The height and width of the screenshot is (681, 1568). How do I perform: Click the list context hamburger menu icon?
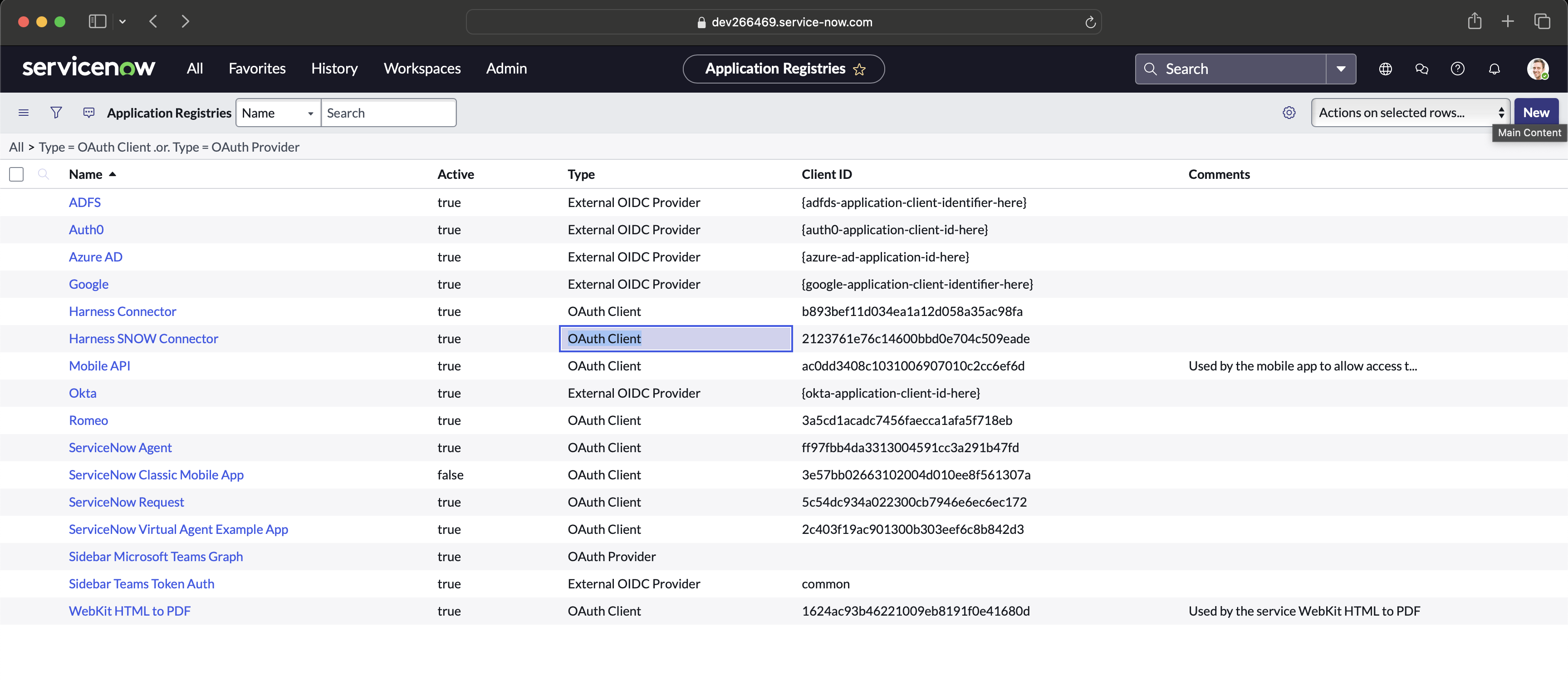point(24,113)
